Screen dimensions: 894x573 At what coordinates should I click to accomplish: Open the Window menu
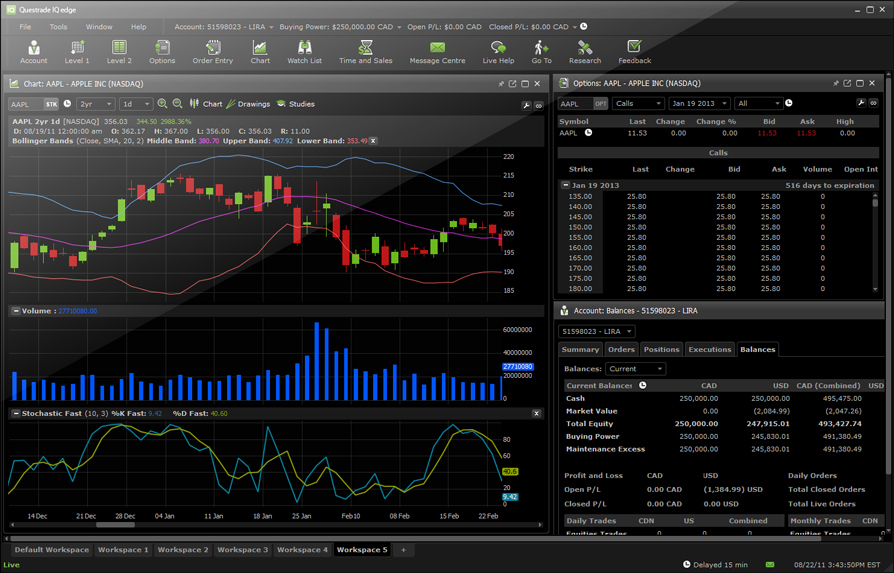(x=99, y=27)
